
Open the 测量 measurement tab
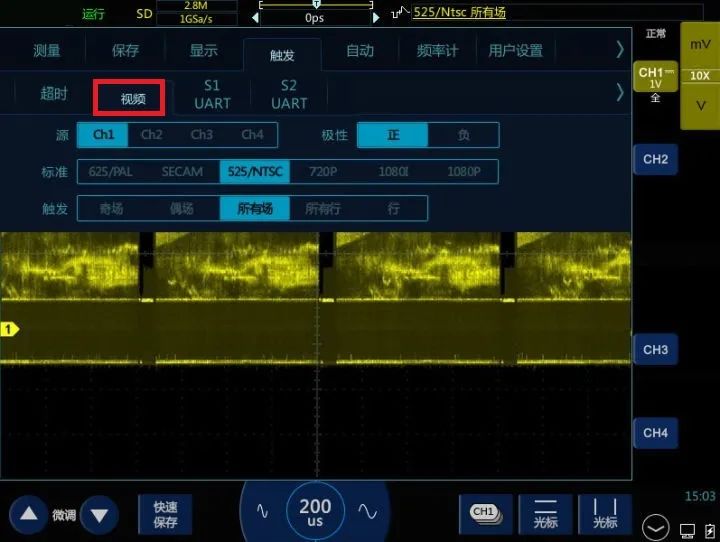(47, 50)
